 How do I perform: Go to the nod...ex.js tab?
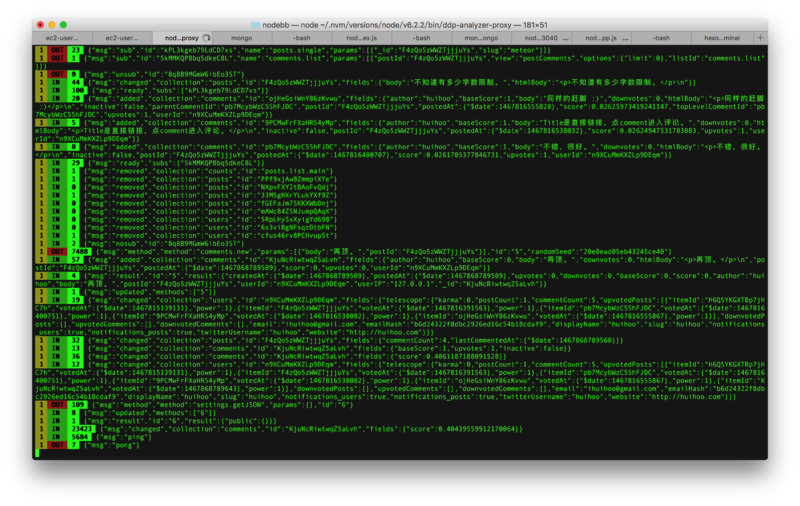[x=362, y=37]
